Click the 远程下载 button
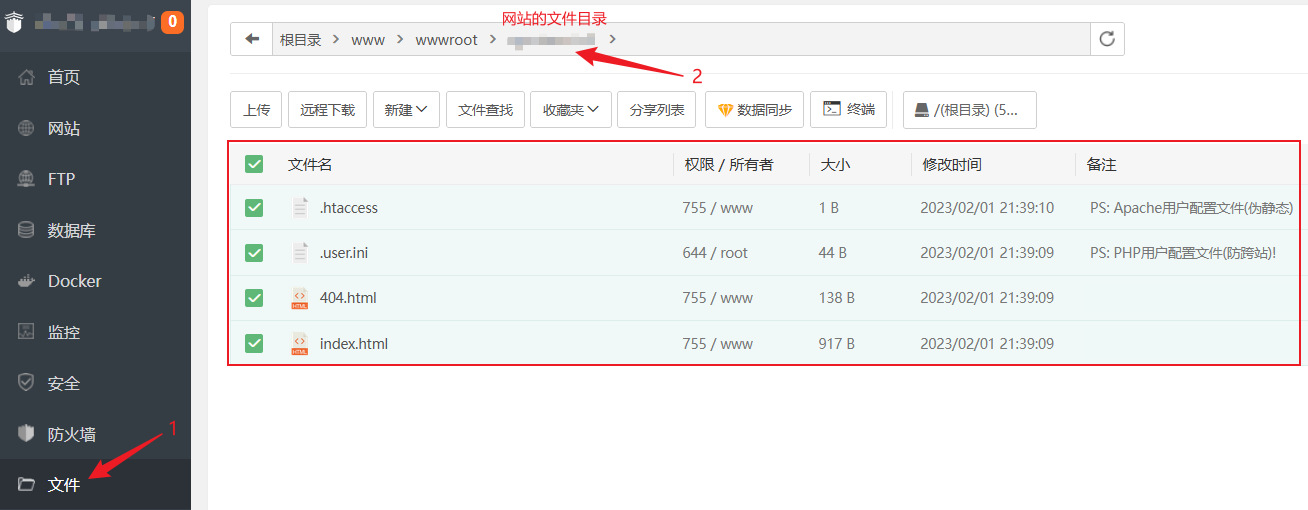Viewport: 1308px width, 510px height. pos(328,110)
